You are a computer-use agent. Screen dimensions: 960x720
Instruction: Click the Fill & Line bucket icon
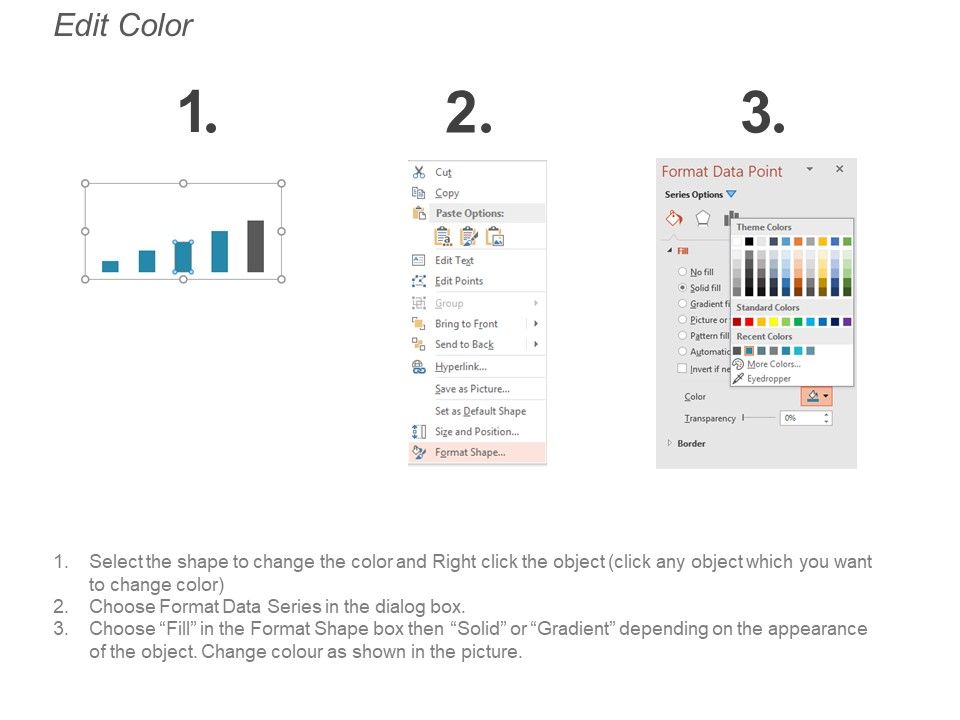[674, 217]
